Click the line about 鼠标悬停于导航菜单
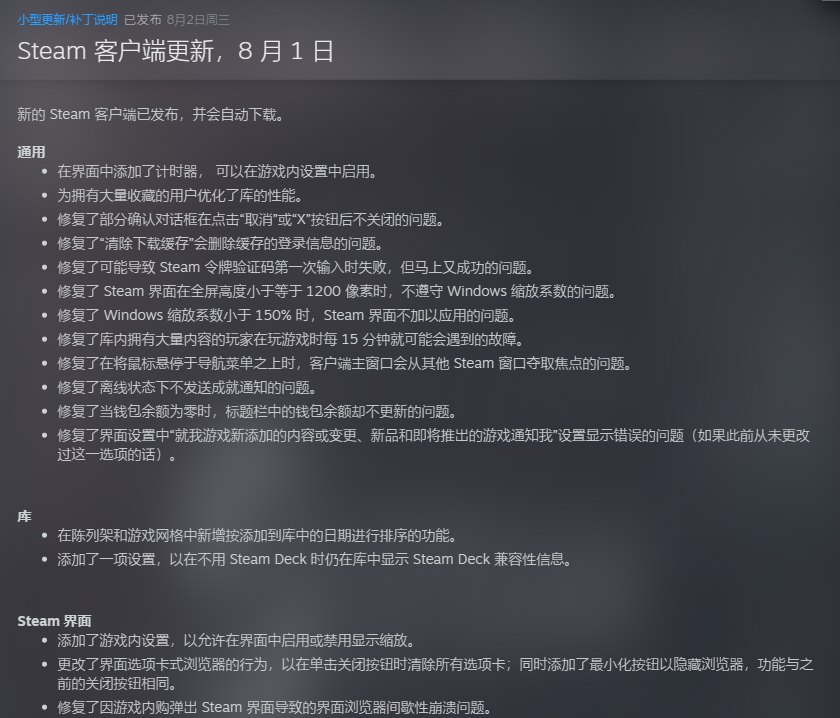This screenshot has width=840, height=718. (345, 364)
